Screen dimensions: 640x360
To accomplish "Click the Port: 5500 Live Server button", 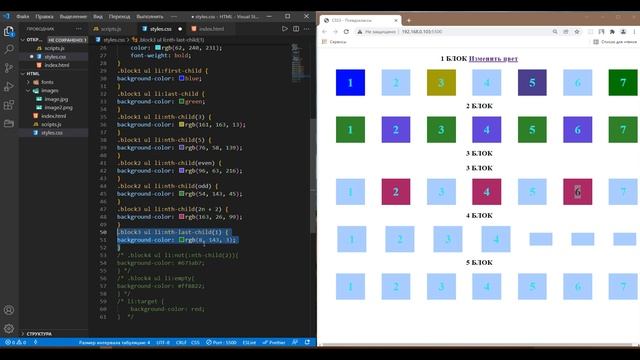I will click(x=221, y=342).
